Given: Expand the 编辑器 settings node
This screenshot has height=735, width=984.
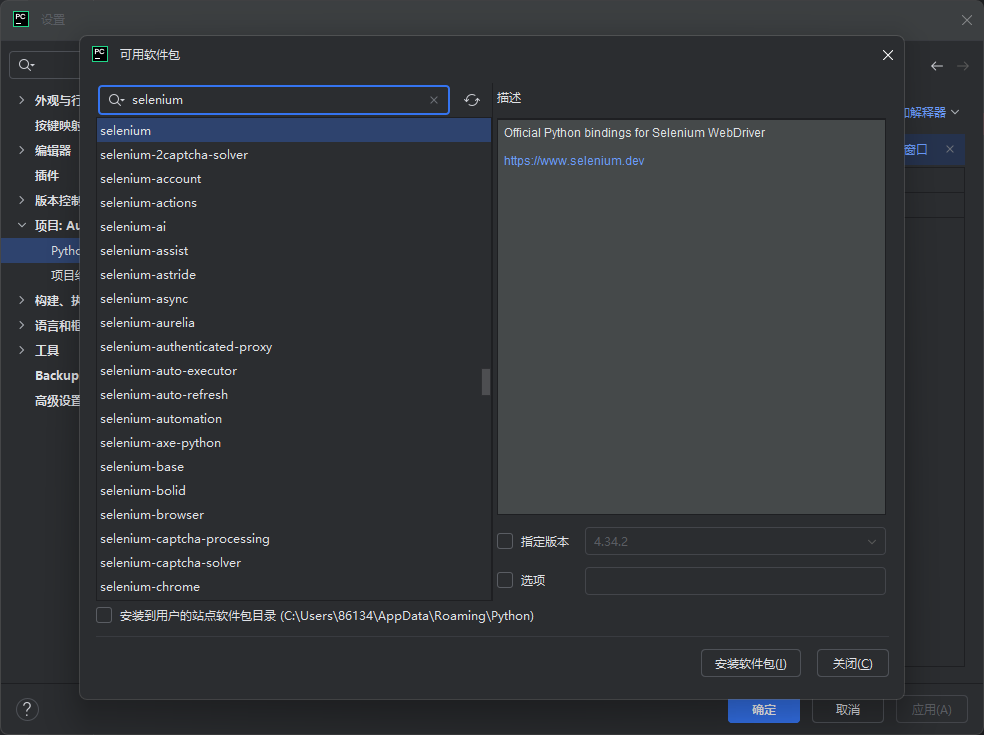Looking at the screenshot, I should point(21,150).
